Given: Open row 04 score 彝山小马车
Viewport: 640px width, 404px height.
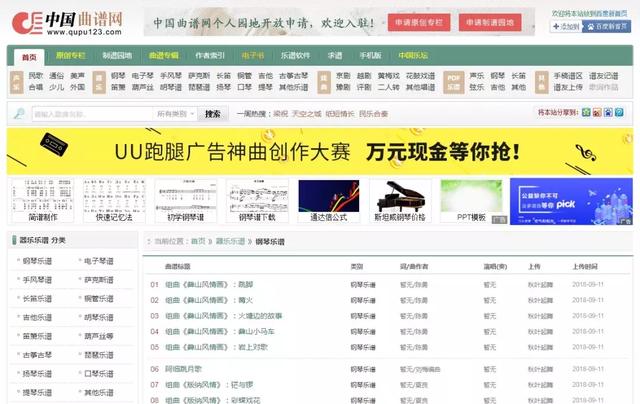Looking at the screenshot, I should [x=220, y=332].
